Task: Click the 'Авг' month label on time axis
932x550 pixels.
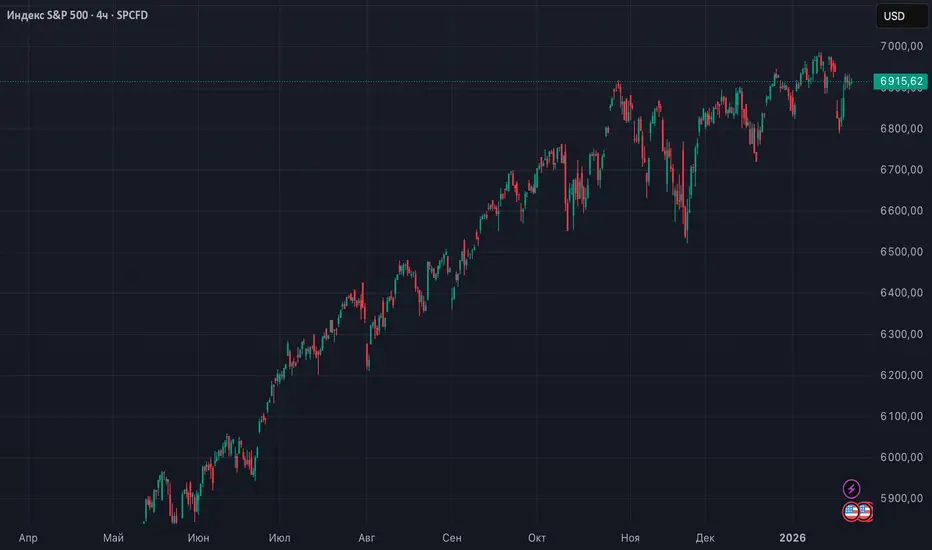Action: click(x=366, y=538)
